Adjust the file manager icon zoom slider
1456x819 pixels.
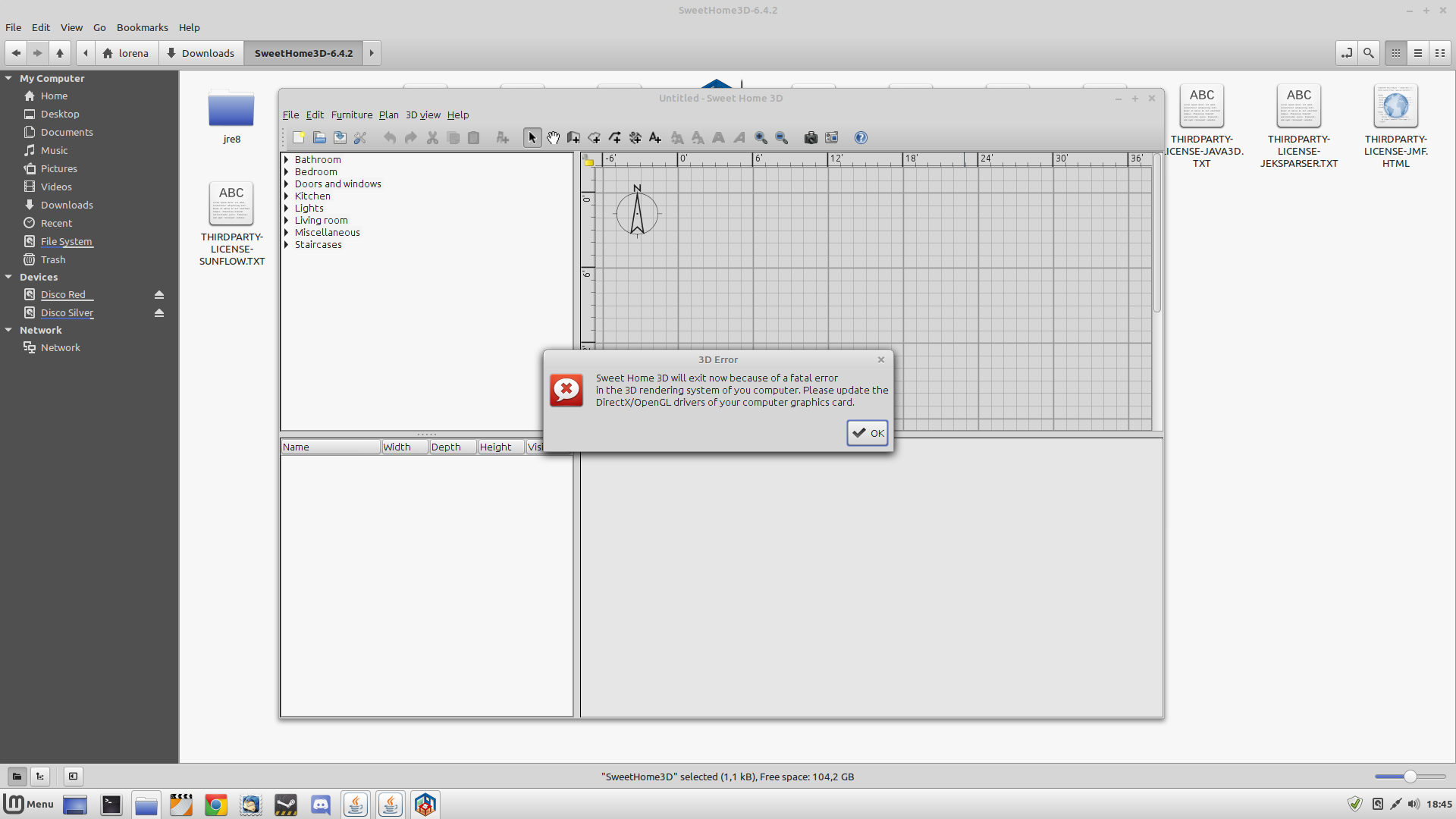tap(1410, 777)
